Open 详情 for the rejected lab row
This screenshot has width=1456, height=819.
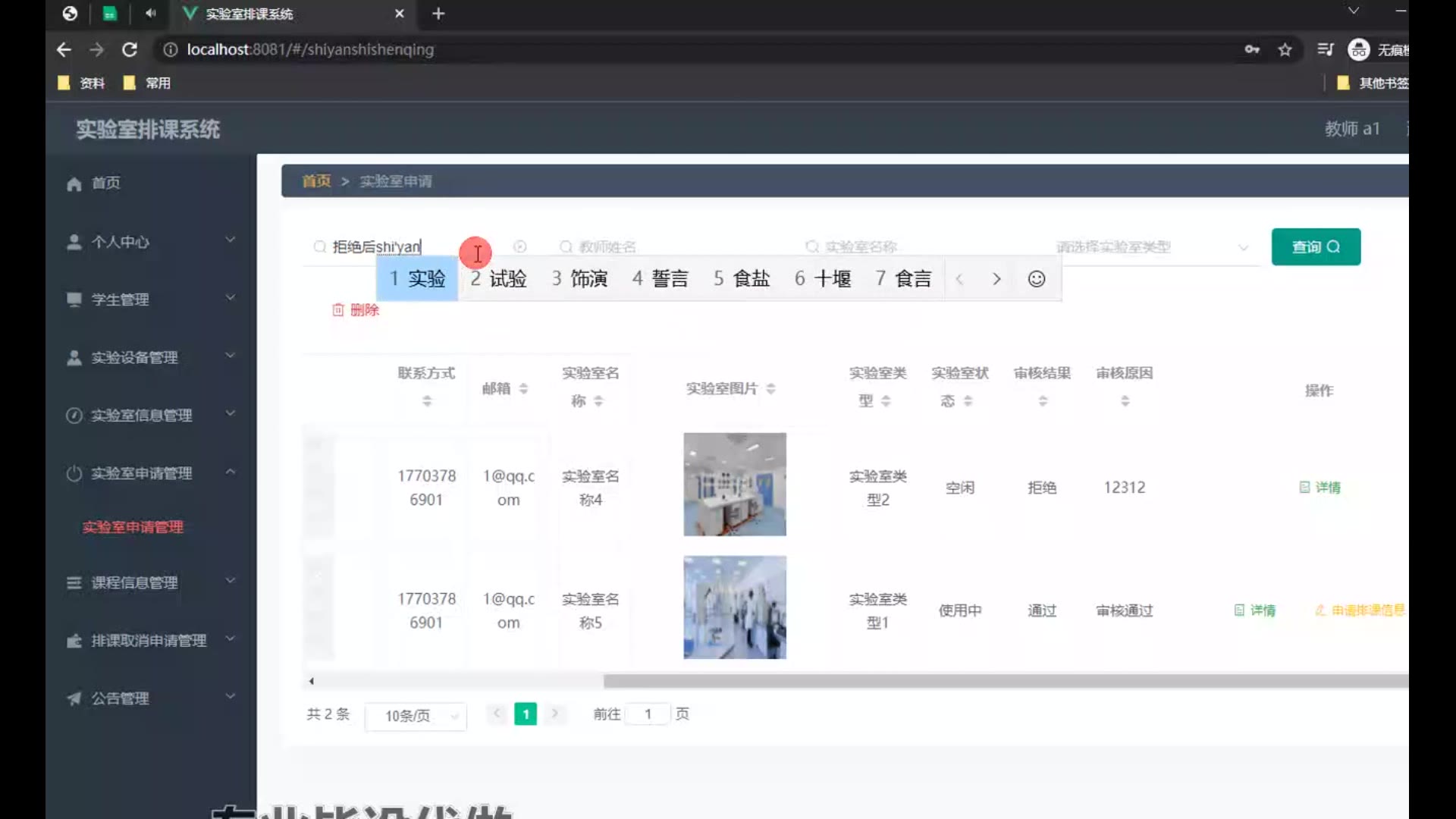click(x=1320, y=487)
